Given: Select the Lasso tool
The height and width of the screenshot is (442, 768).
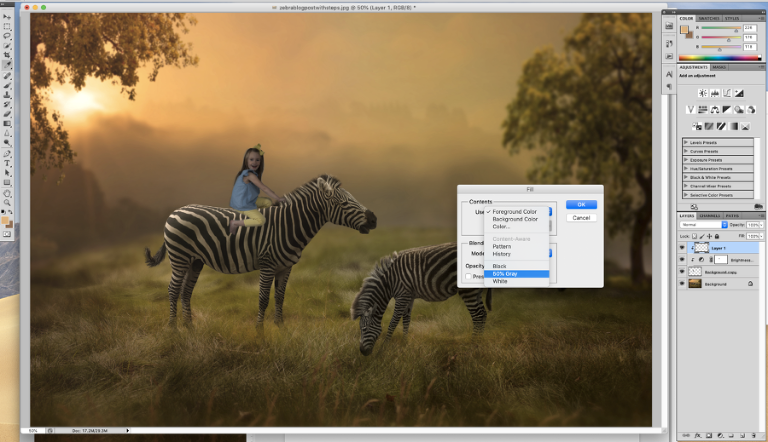Looking at the screenshot, I should [x=7, y=36].
